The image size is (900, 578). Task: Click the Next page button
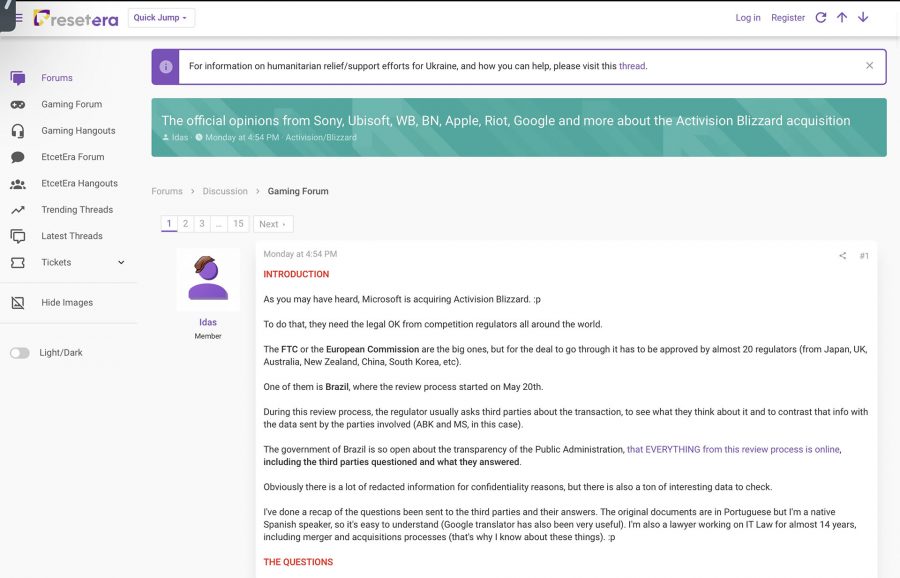273,224
